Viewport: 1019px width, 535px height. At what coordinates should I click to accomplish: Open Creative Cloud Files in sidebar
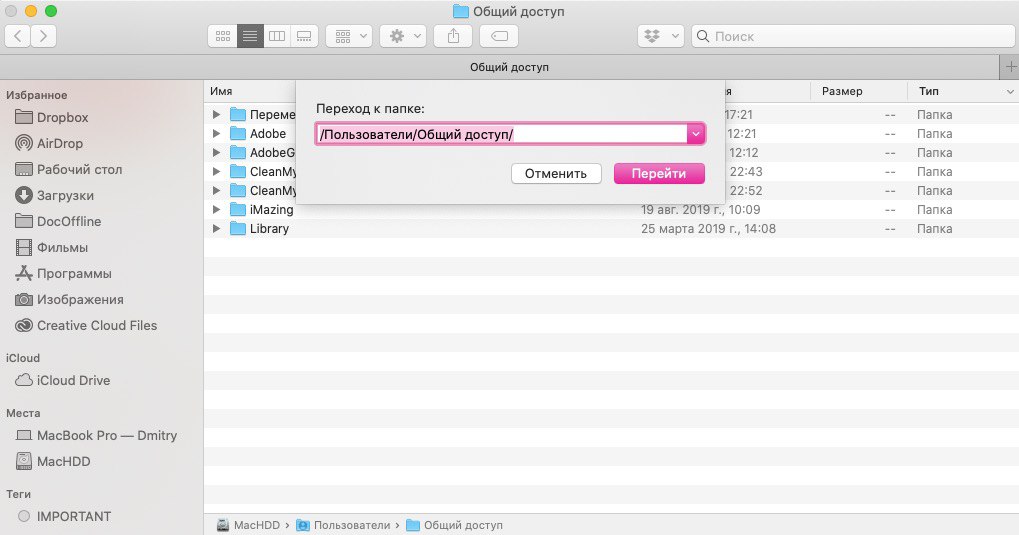(96, 325)
